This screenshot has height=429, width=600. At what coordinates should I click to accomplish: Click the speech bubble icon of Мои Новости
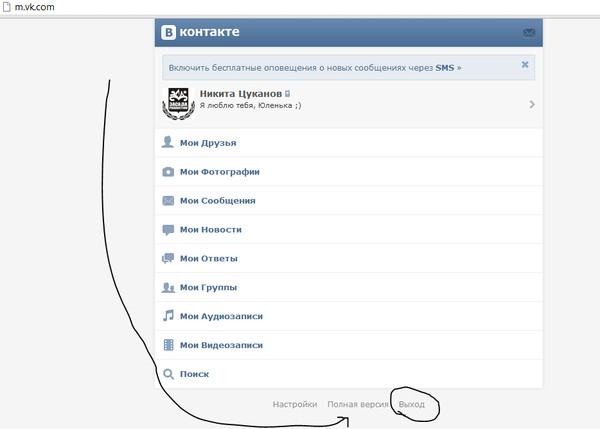point(168,230)
